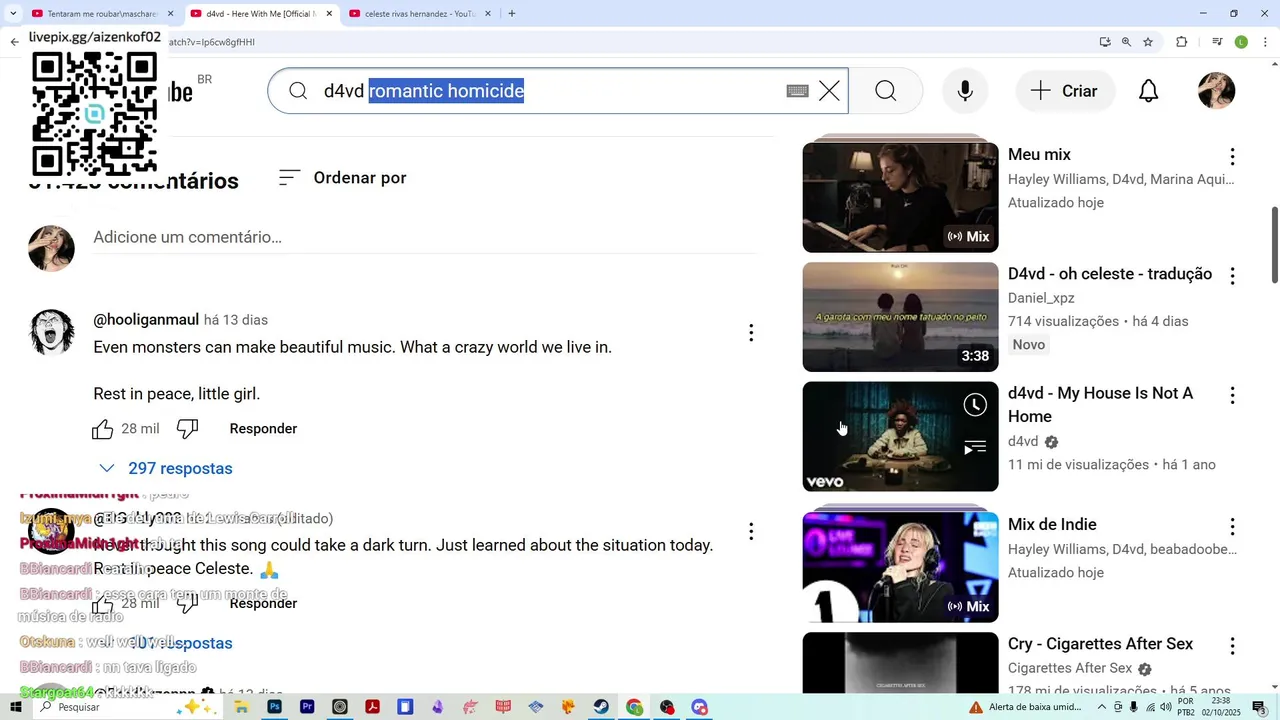The width and height of the screenshot is (1280, 720).
Task: Open Steam from taskbar
Action: tap(601, 707)
